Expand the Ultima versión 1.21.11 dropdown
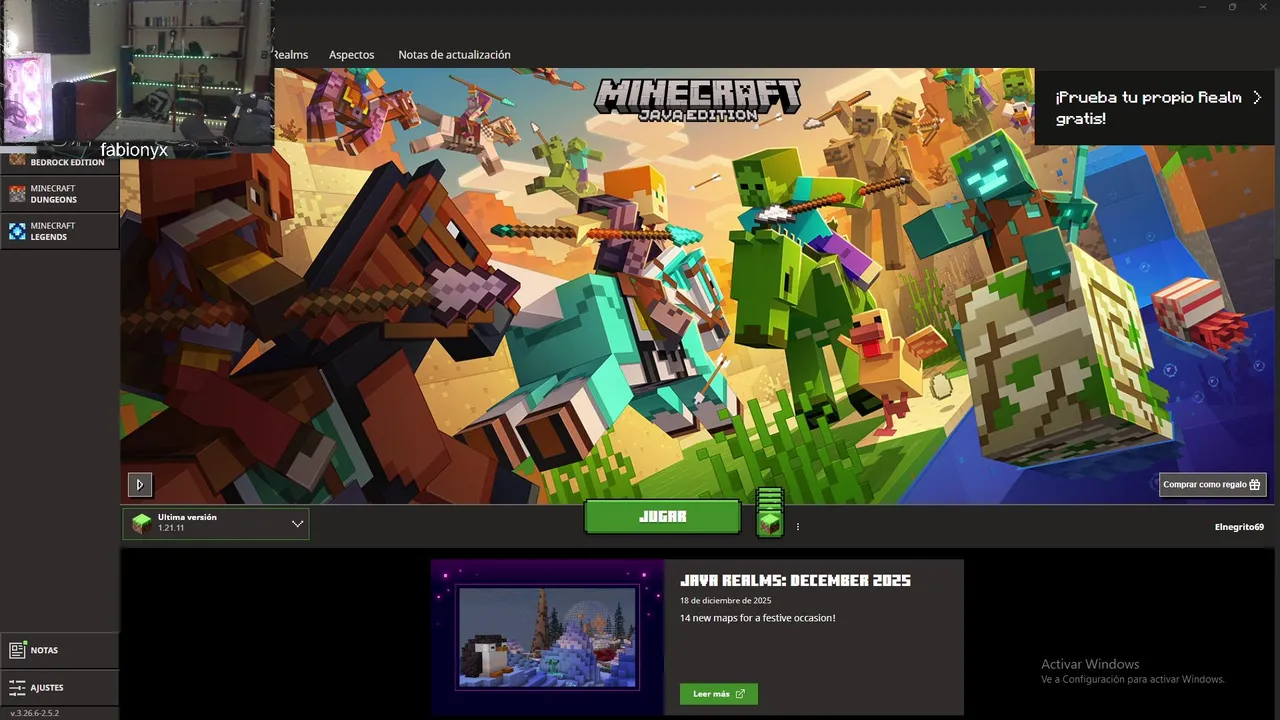The image size is (1280, 720). (x=216, y=523)
